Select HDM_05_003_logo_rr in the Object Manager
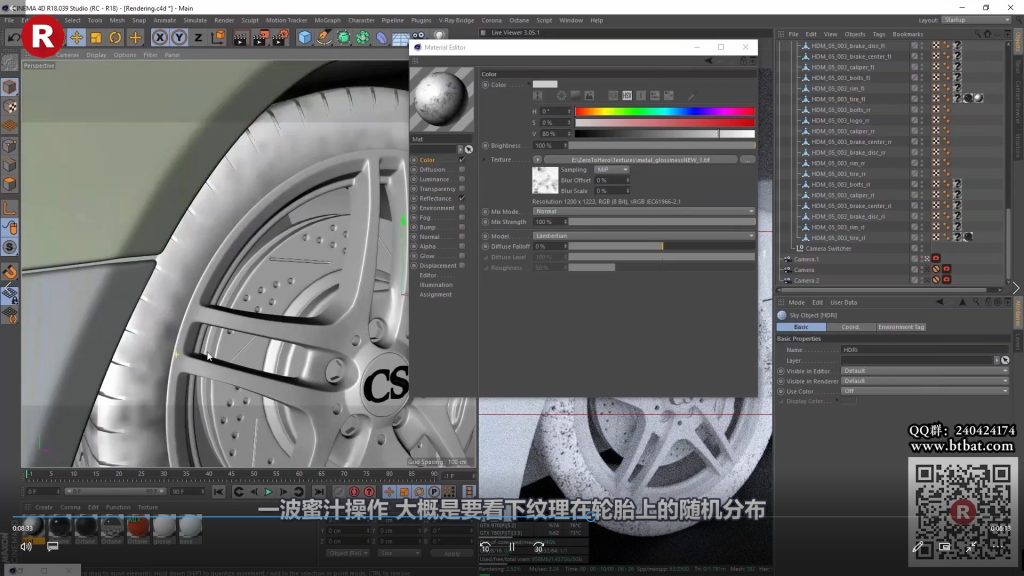Image resolution: width=1024 pixels, height=576 pixels. coord(841,120)
